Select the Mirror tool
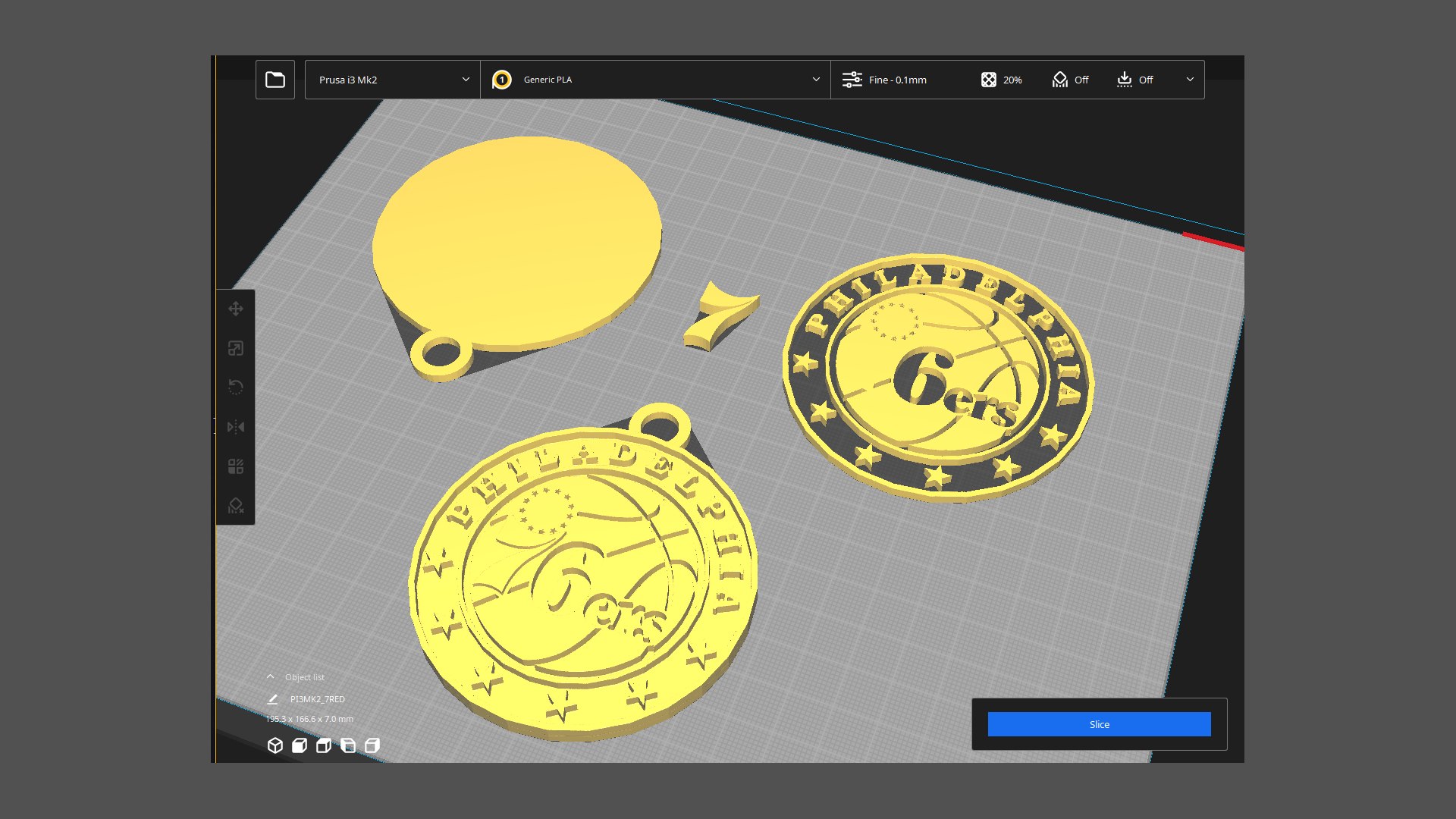Viewport: 1456px width, 819px height. 236,427
